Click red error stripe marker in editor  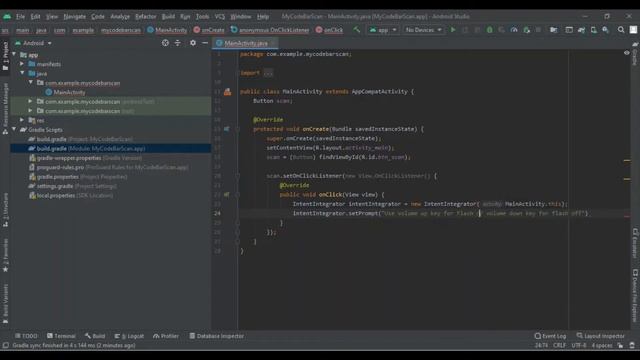click(x=627, y=216)
